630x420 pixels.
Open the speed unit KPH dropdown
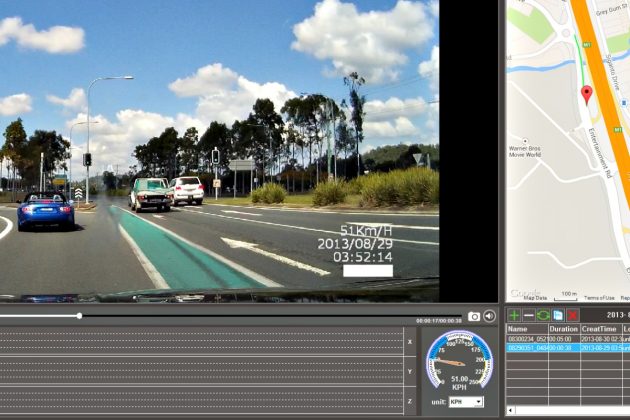[466, 402]
